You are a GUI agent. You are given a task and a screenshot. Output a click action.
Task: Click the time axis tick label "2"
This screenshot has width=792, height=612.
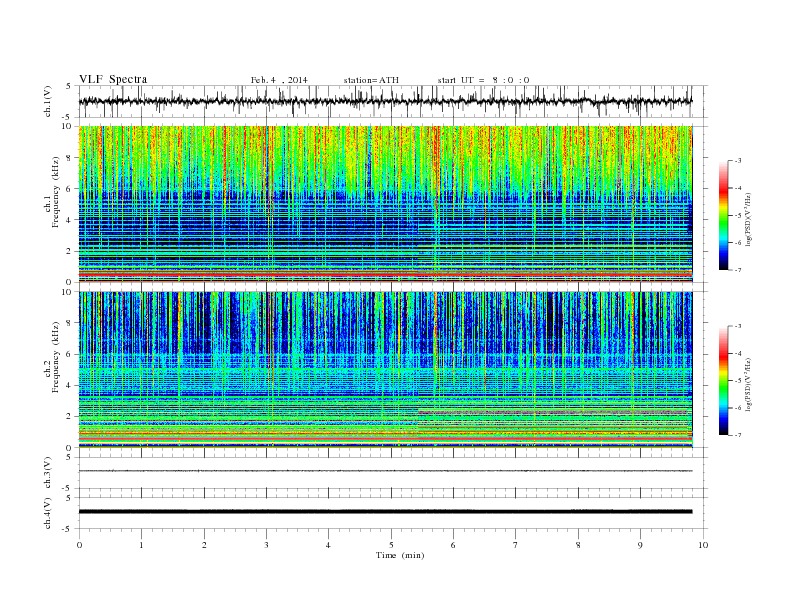(204, 545)
